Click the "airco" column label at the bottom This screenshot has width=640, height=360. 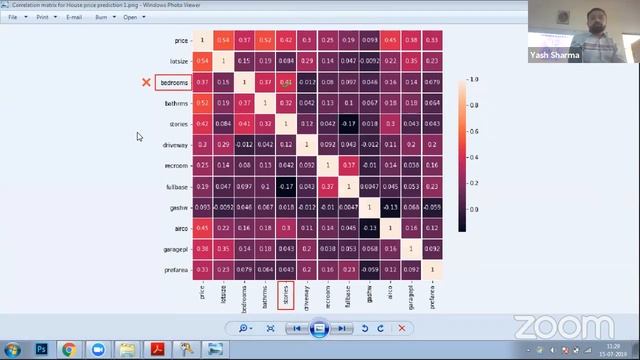(390, 292)
